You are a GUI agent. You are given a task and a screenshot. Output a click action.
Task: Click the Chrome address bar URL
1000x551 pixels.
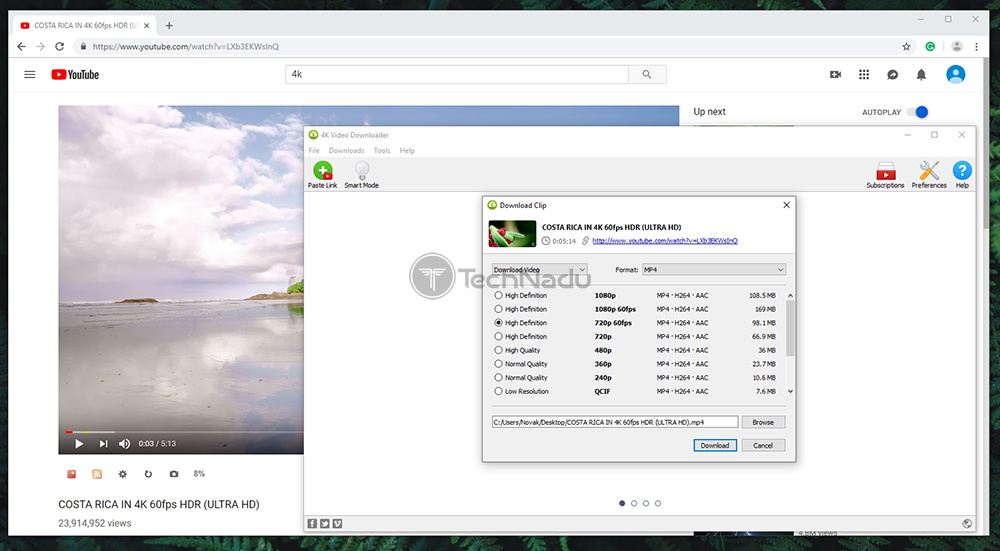tap(186, 47)
